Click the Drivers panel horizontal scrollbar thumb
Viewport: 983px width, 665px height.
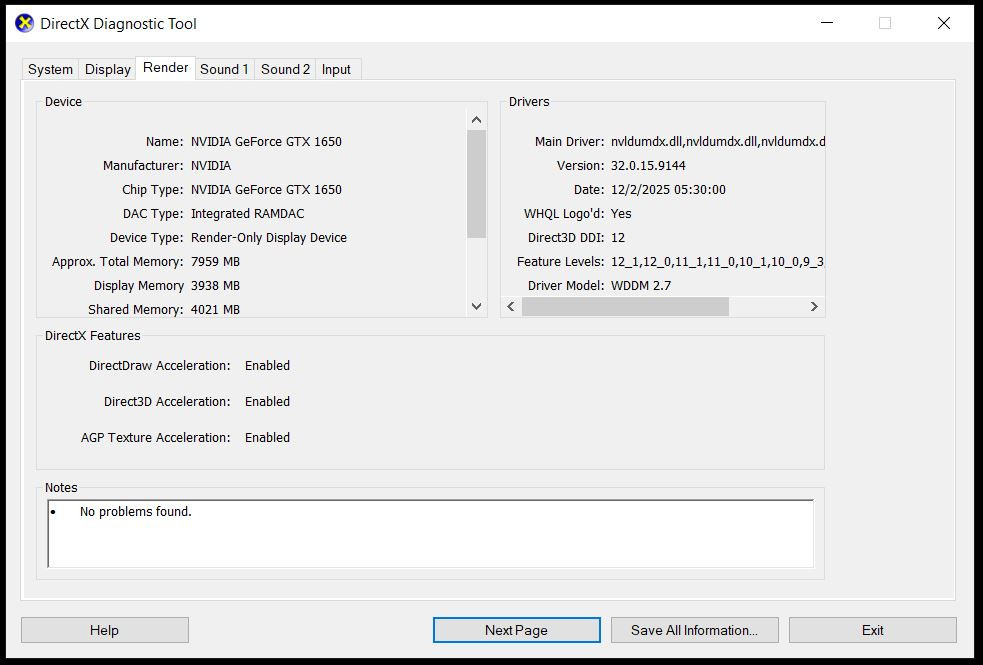pos(625,306)
